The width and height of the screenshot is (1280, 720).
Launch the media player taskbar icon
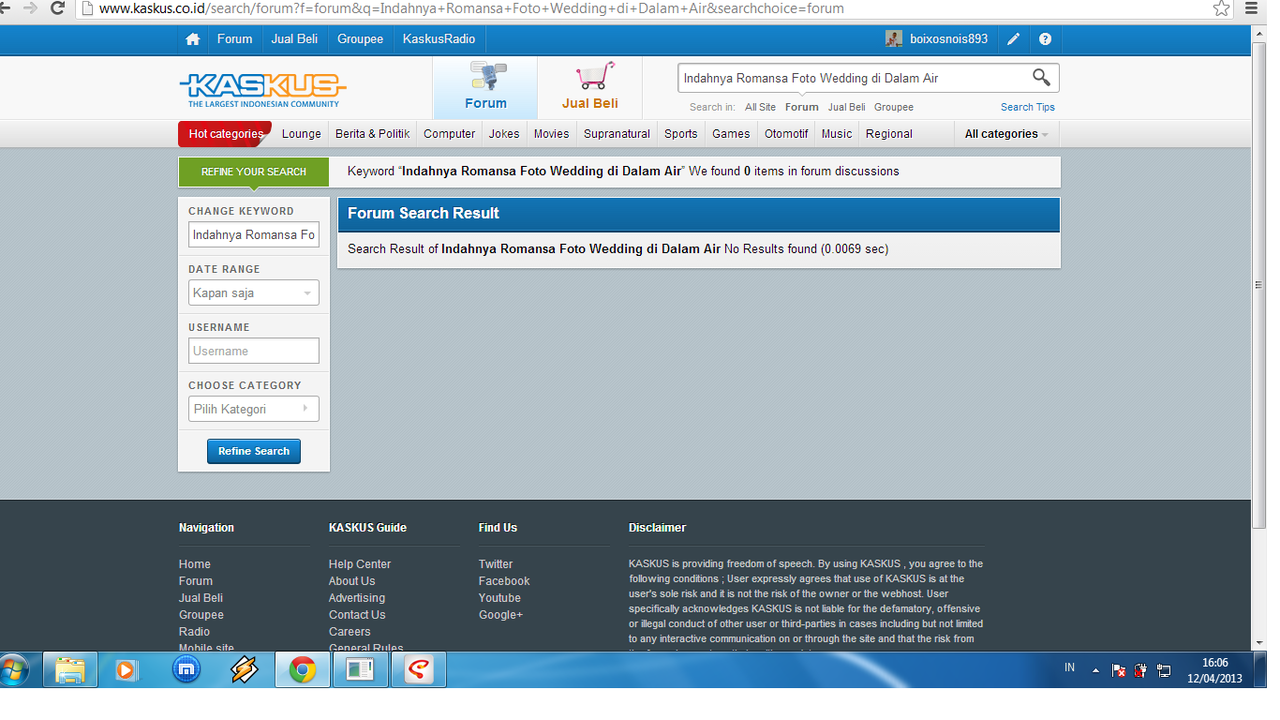(126, 670)
